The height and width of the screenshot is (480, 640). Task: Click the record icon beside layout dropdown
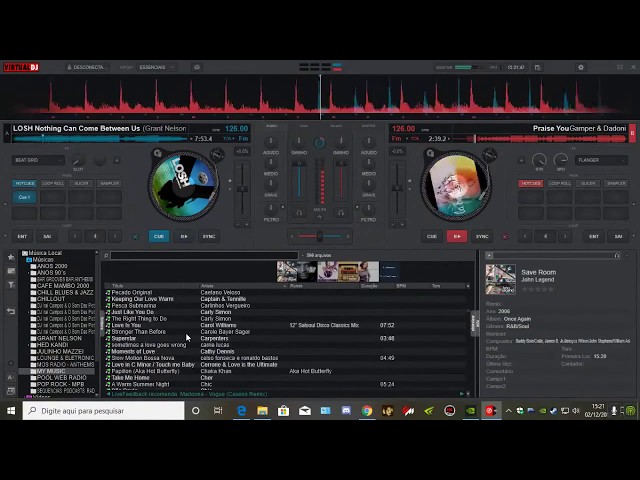(x=197, y=67)
